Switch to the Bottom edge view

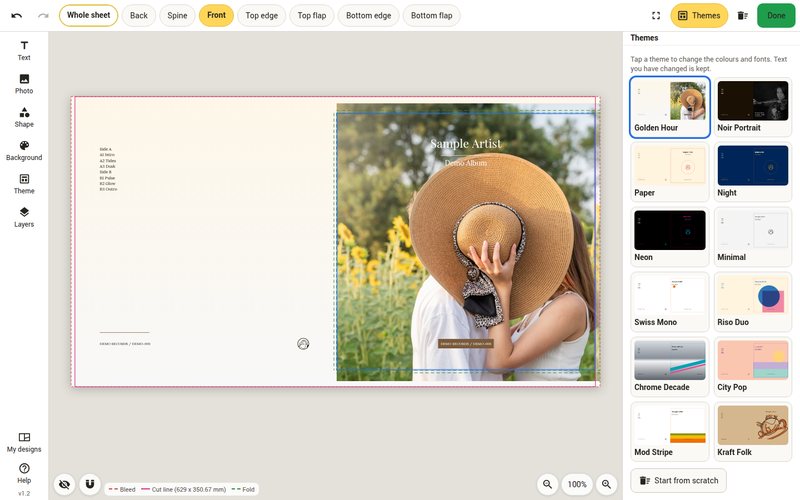(368, 16)
